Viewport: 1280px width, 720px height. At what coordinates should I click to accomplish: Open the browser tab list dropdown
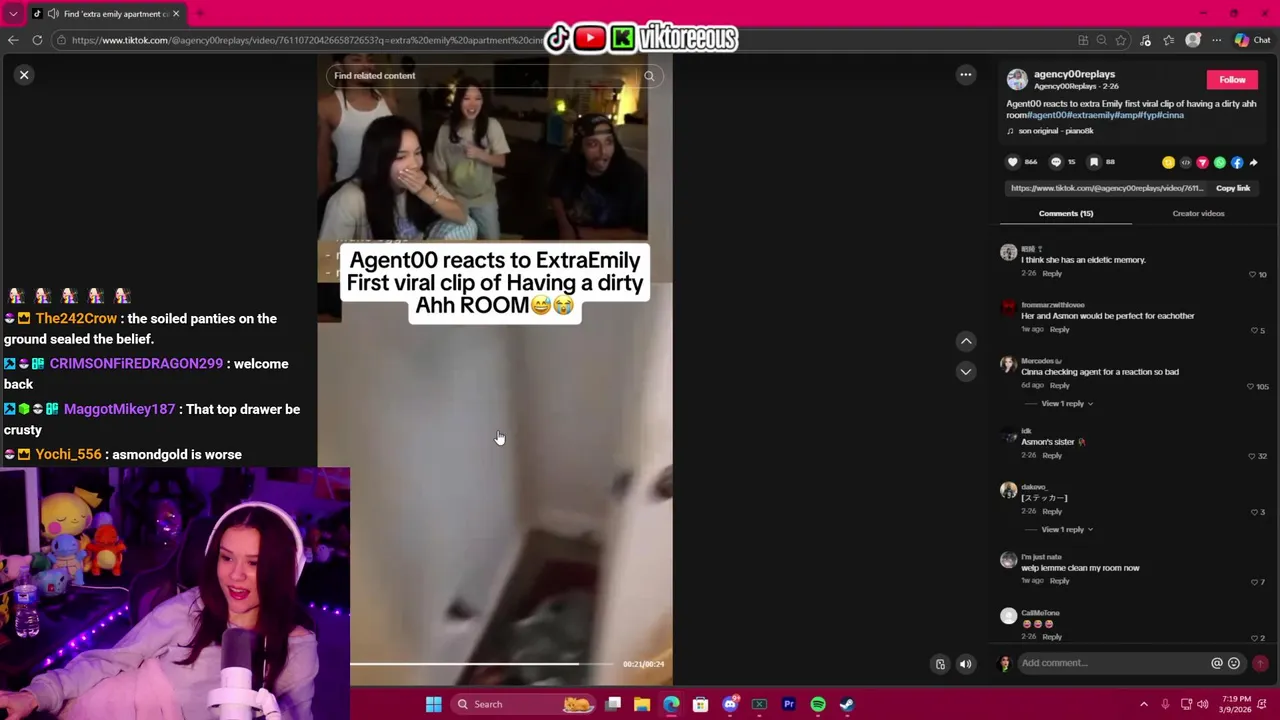point(13,14)
